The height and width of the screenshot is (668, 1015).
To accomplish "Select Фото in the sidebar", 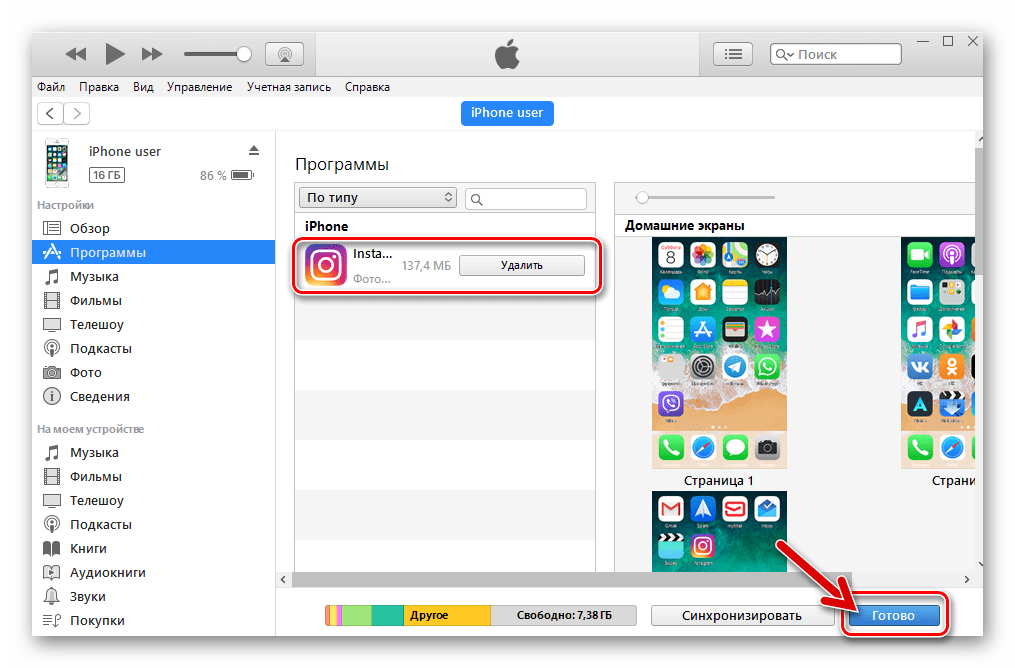I will click(154, 372).
